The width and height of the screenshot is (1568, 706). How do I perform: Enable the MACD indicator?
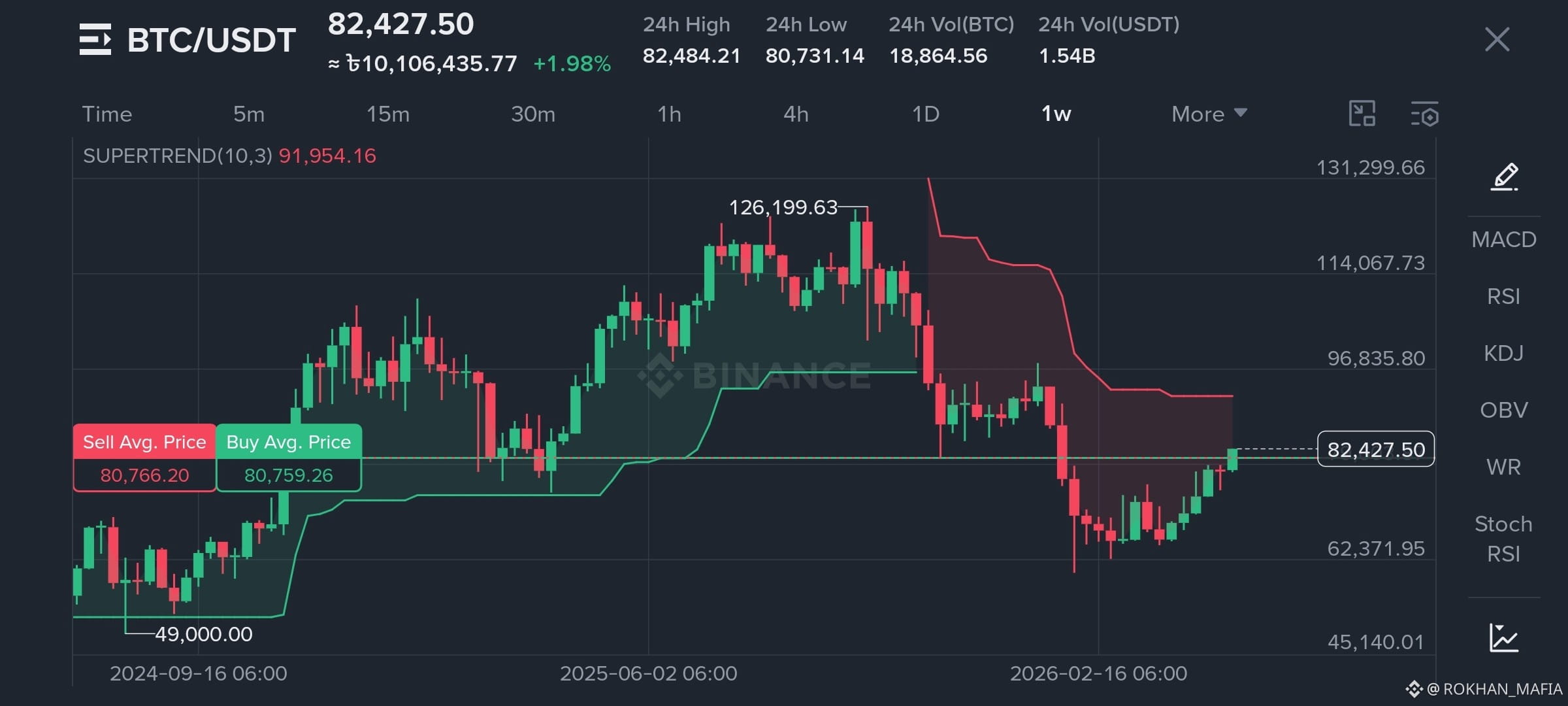[1504, 239]
